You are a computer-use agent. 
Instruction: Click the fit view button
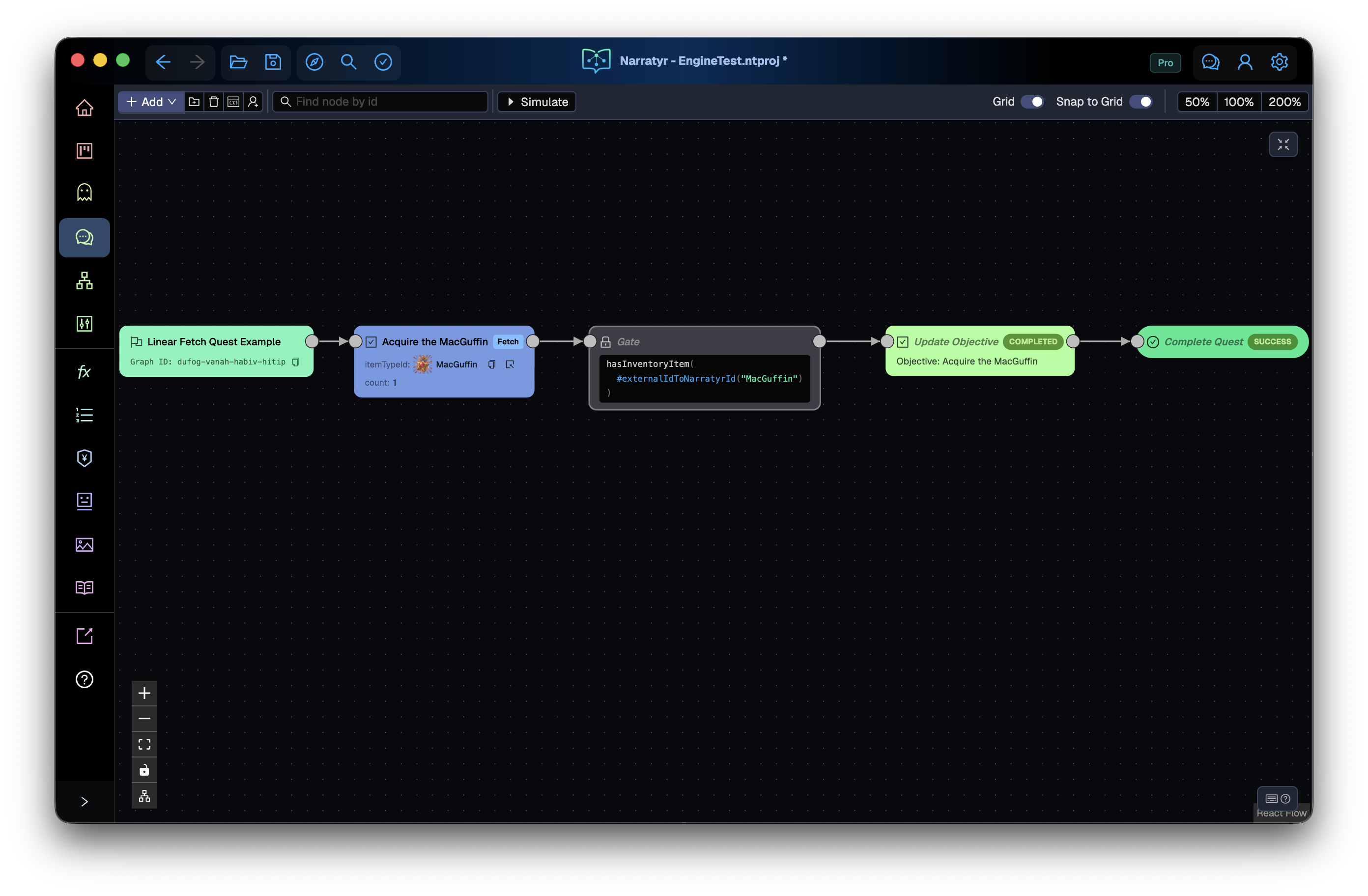coord(144,744)
